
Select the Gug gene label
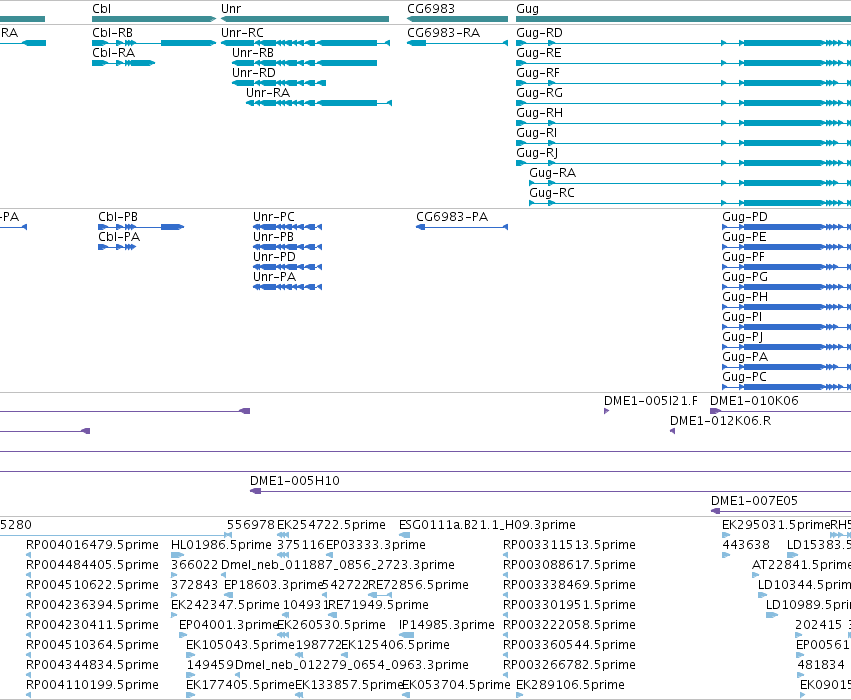(x=528, y=9)
